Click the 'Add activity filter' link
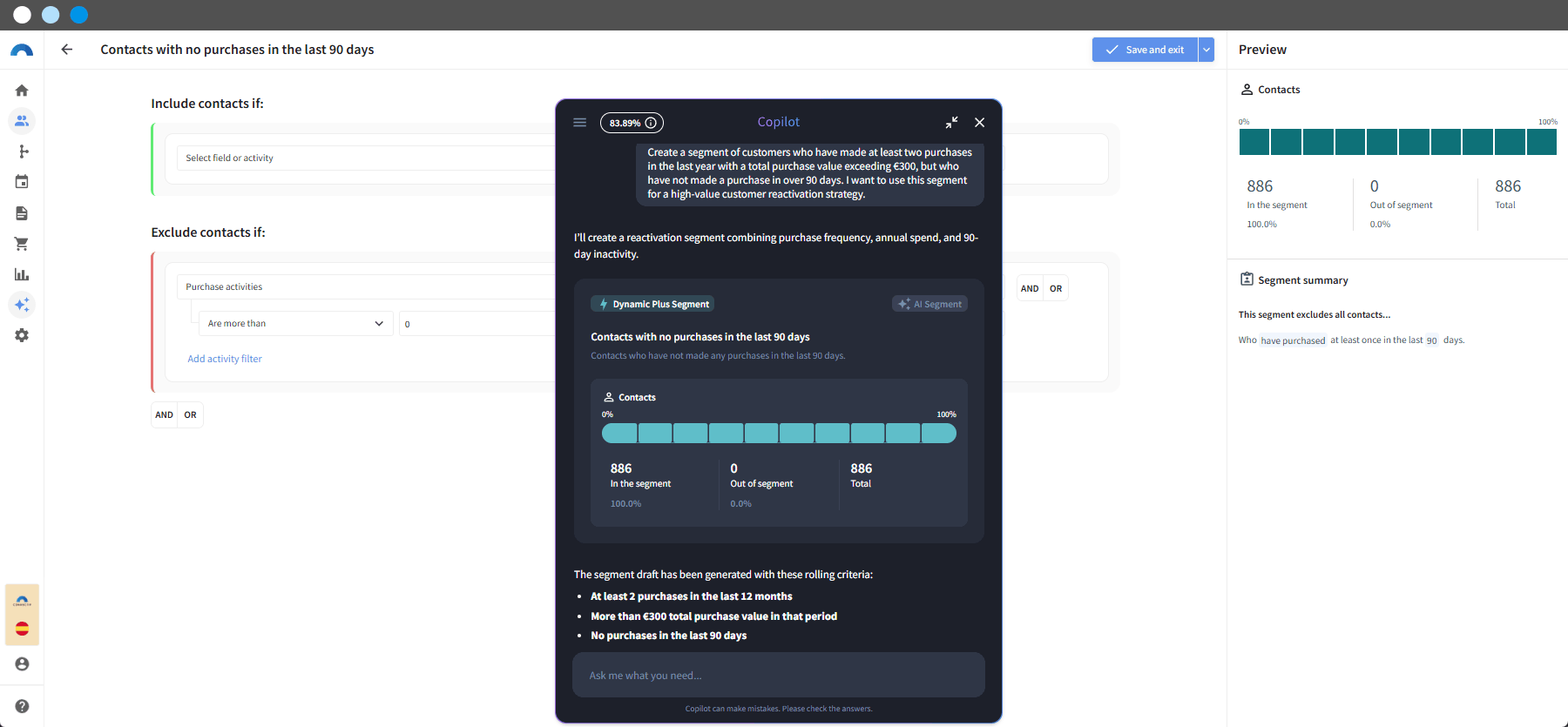The height and width of the screenshot is (727, 1568). click(225, 359)
